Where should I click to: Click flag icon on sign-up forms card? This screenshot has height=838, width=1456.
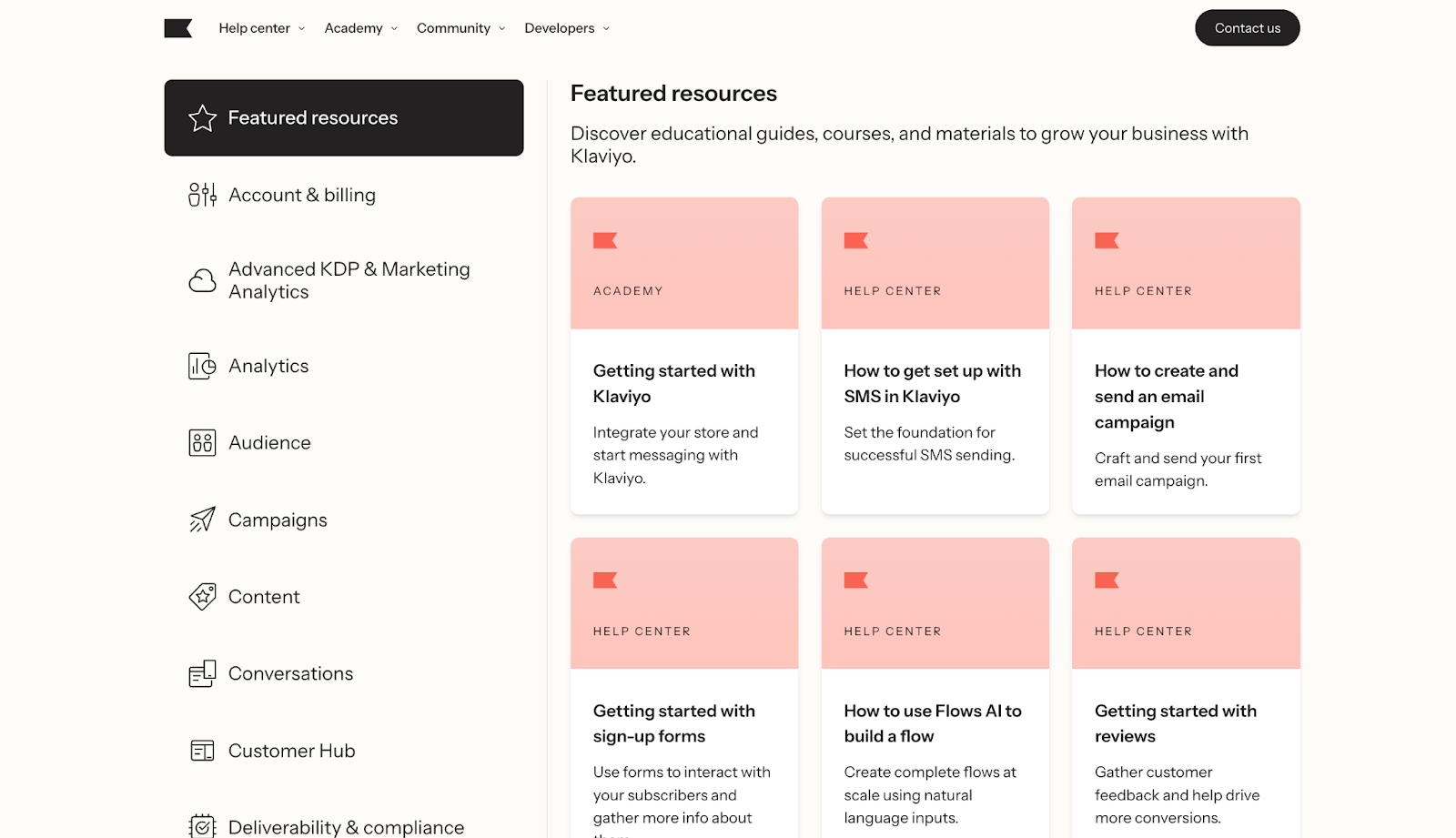pyautogui.click(x=605, y=581)
